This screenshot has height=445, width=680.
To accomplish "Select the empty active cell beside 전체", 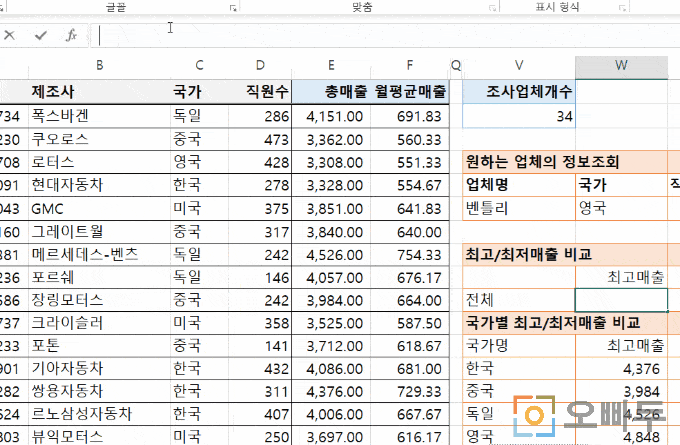I will point(621,300).
